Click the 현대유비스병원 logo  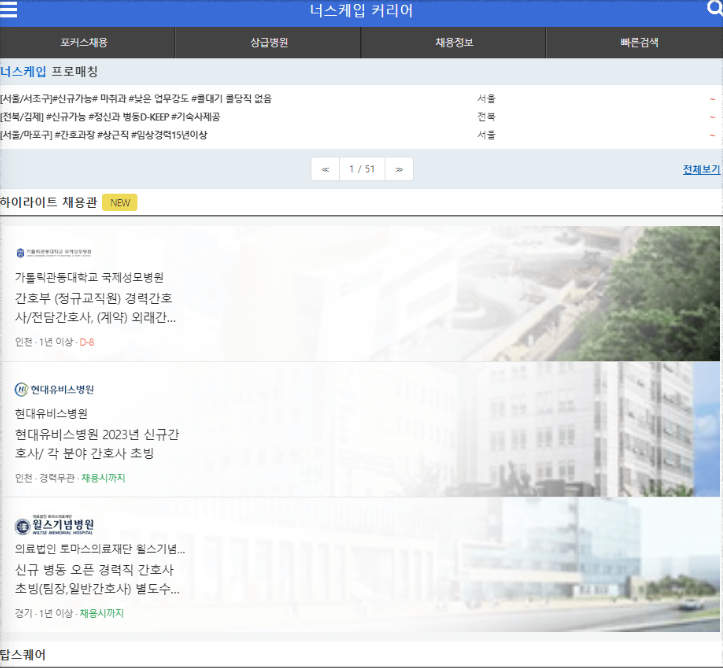click(54, 390)
